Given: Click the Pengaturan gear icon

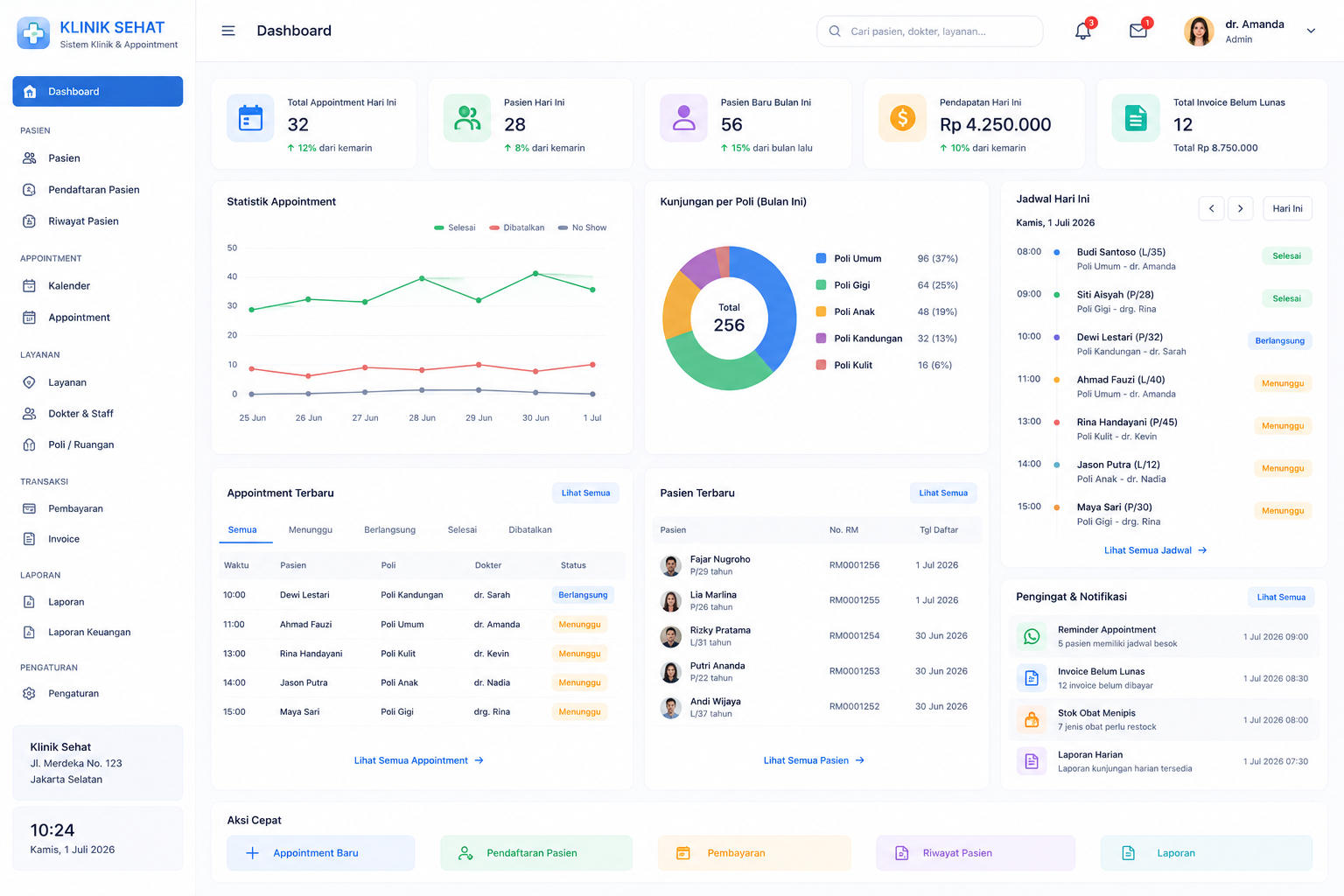Looking at the screenshot, I should 29,693.
